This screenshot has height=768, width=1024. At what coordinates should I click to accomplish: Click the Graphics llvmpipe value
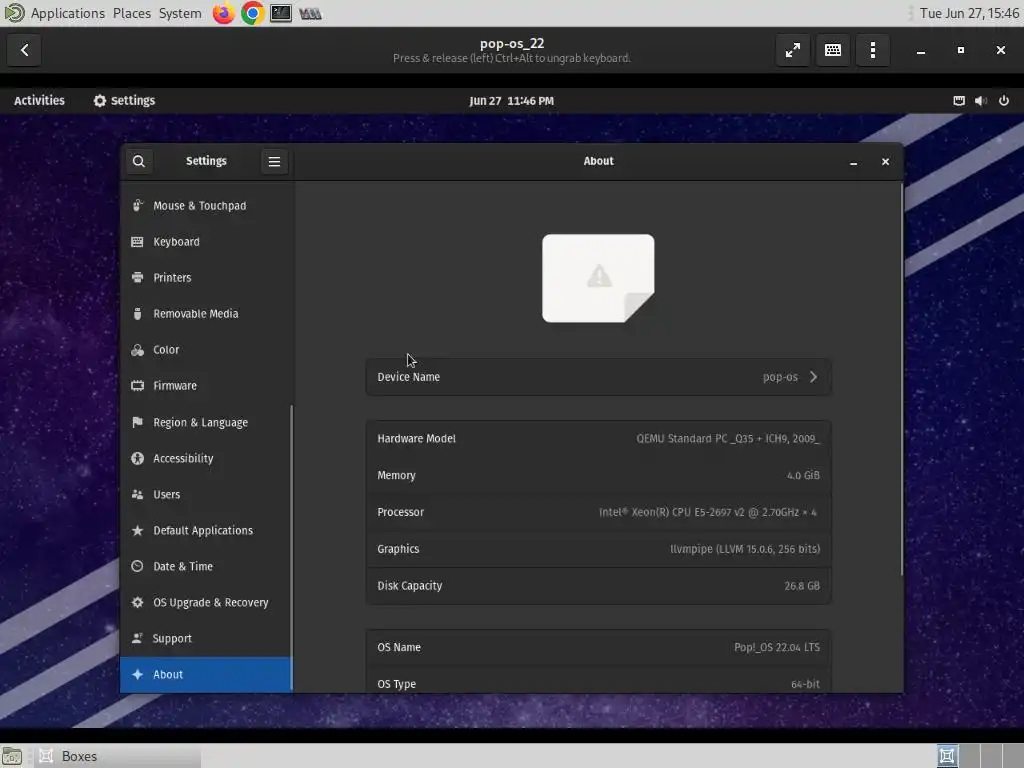click(745, 549)
